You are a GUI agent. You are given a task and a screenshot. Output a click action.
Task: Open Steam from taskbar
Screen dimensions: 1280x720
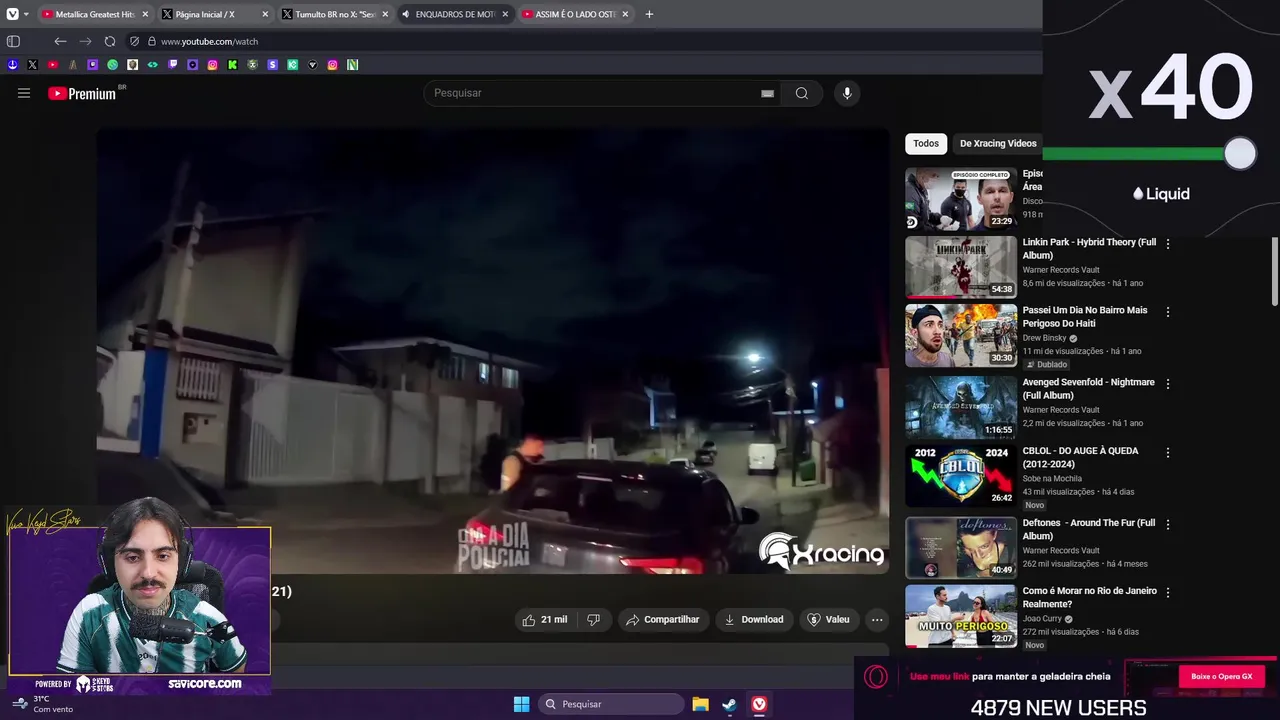[x=730, y=704]
